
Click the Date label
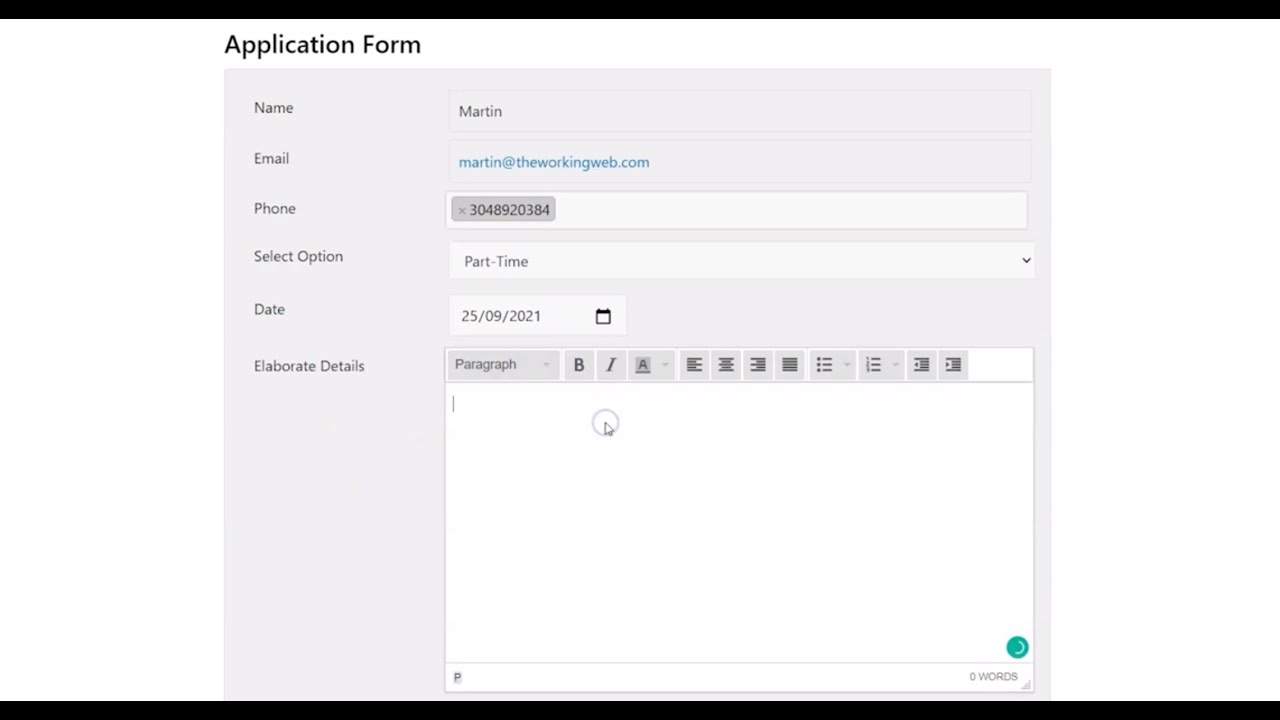(x=269, y=310)
